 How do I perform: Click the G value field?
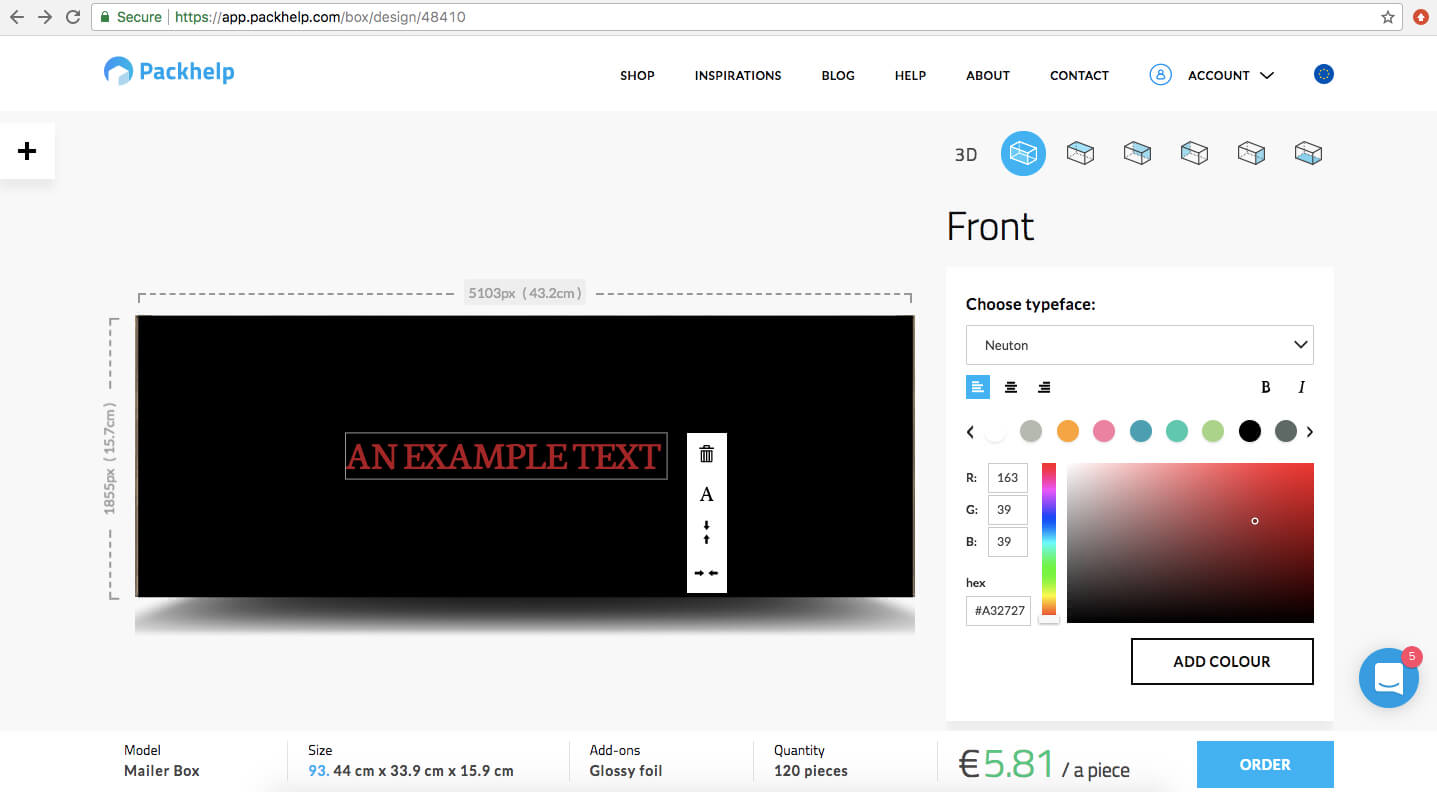pyautogui.click(x=1007, y=510)
